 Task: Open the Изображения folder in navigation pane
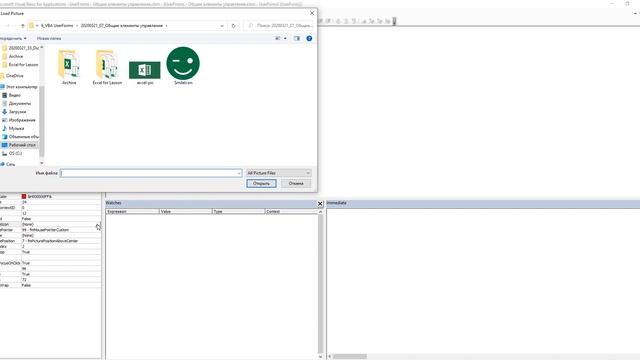click(22, 120)
